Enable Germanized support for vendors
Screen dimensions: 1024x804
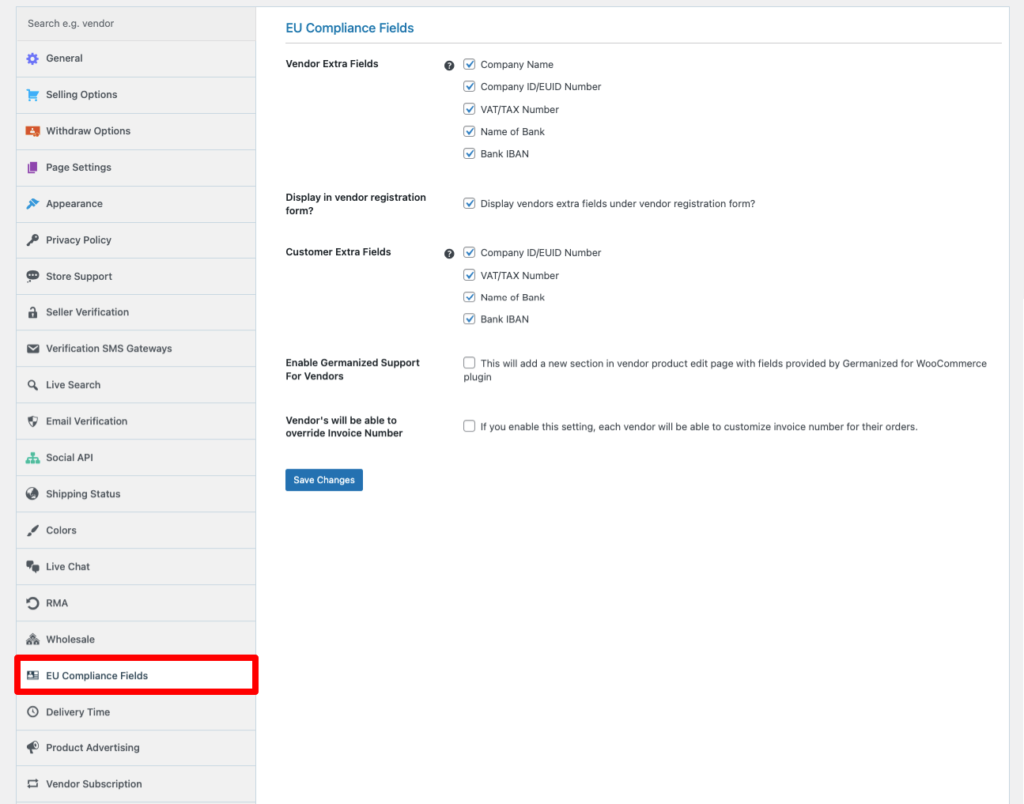click(x=469, y=362)
